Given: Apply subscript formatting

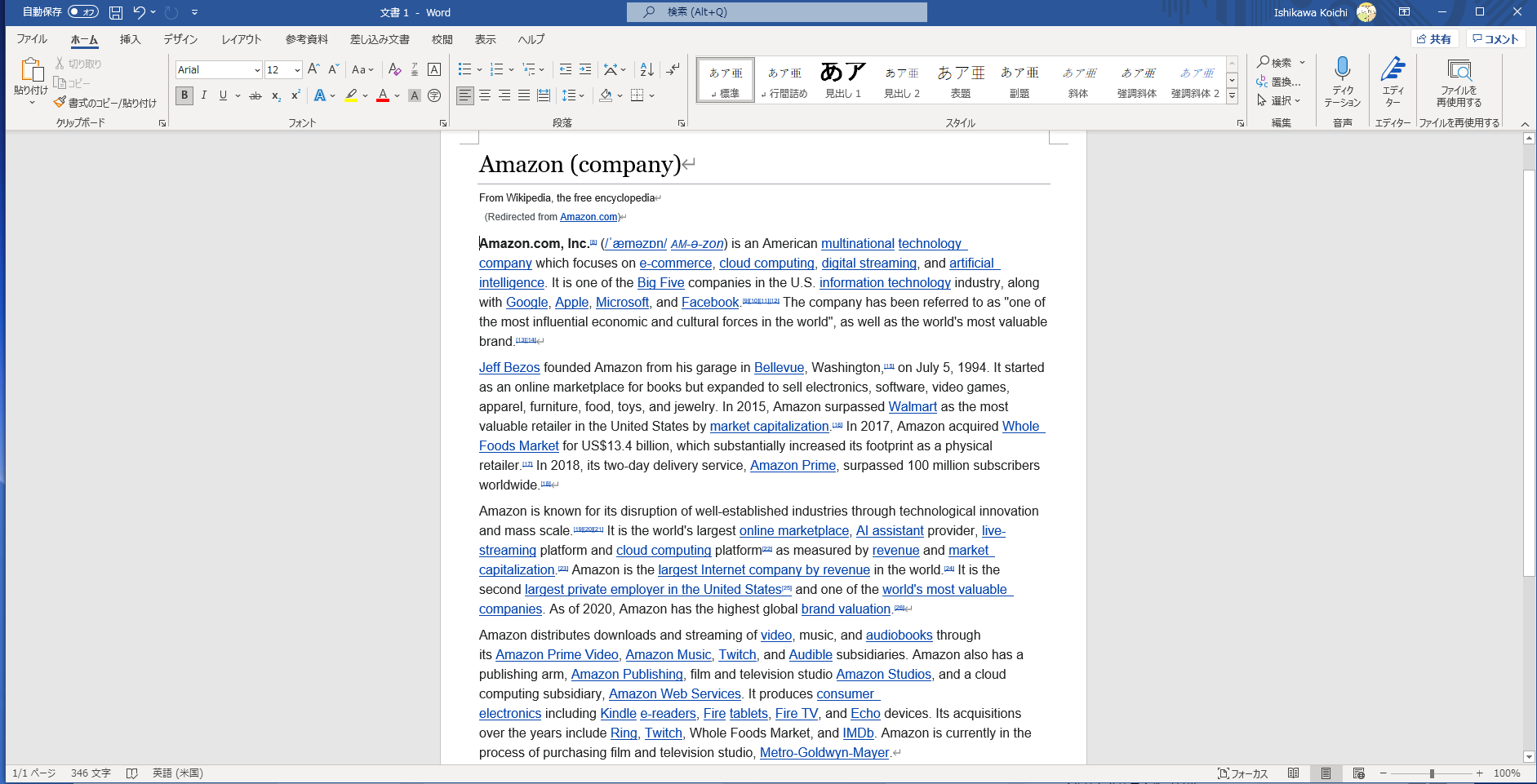Looking at the screenshot, I should tap(276, 95).
